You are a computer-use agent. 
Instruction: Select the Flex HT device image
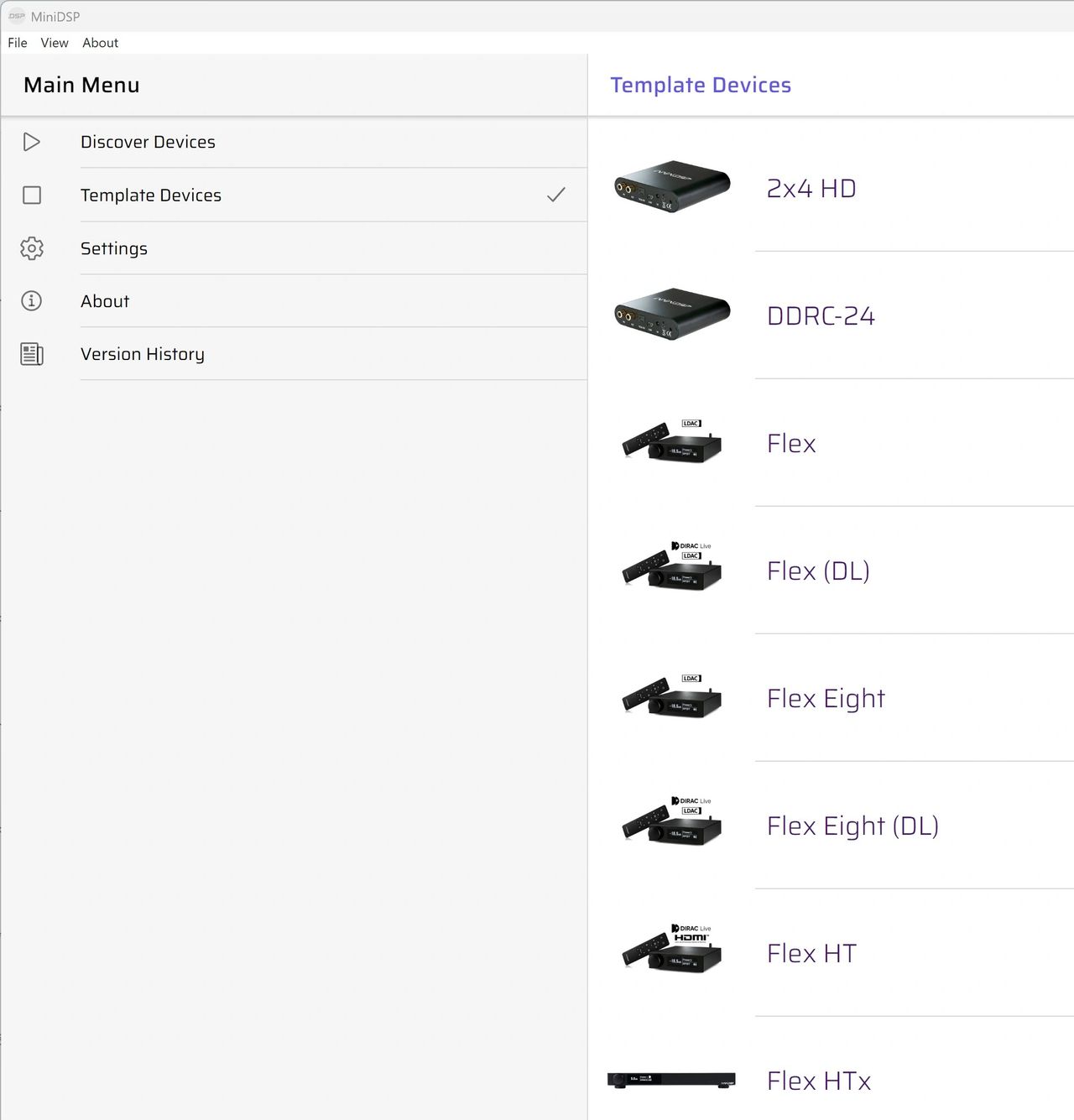pyautogui.click(x=672, y=949)
